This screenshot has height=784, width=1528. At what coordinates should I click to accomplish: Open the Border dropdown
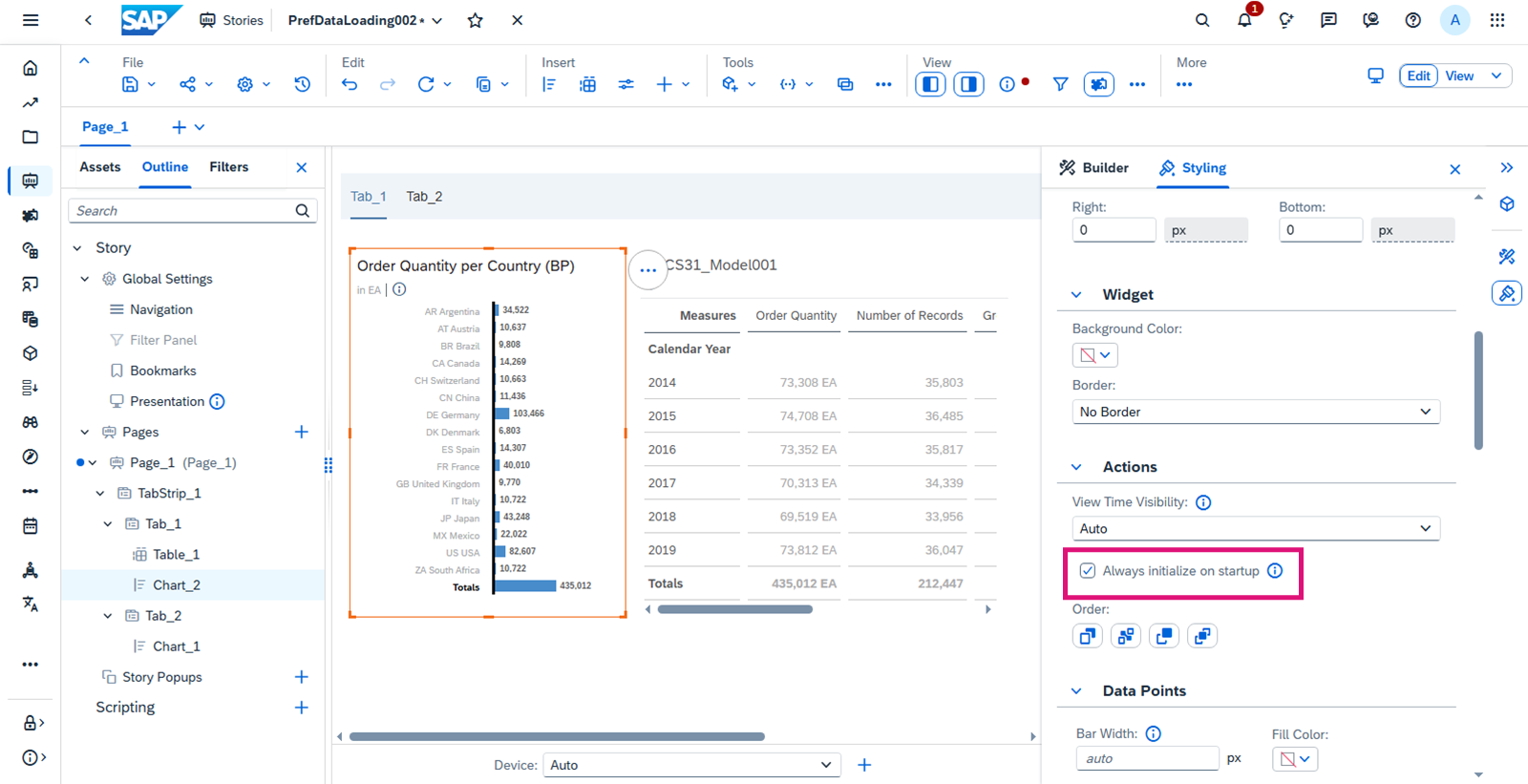[x=1256, y=412]
